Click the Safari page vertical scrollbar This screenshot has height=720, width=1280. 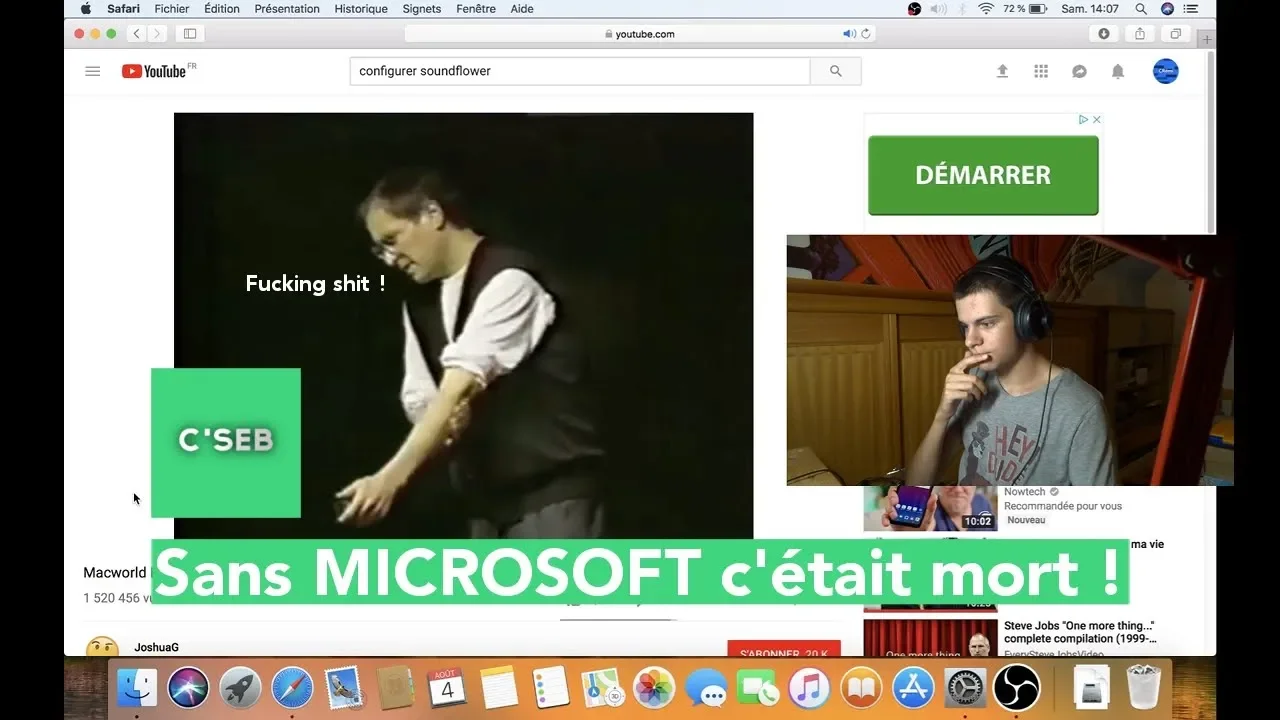pyautogui.click(x=1212, y=140)
